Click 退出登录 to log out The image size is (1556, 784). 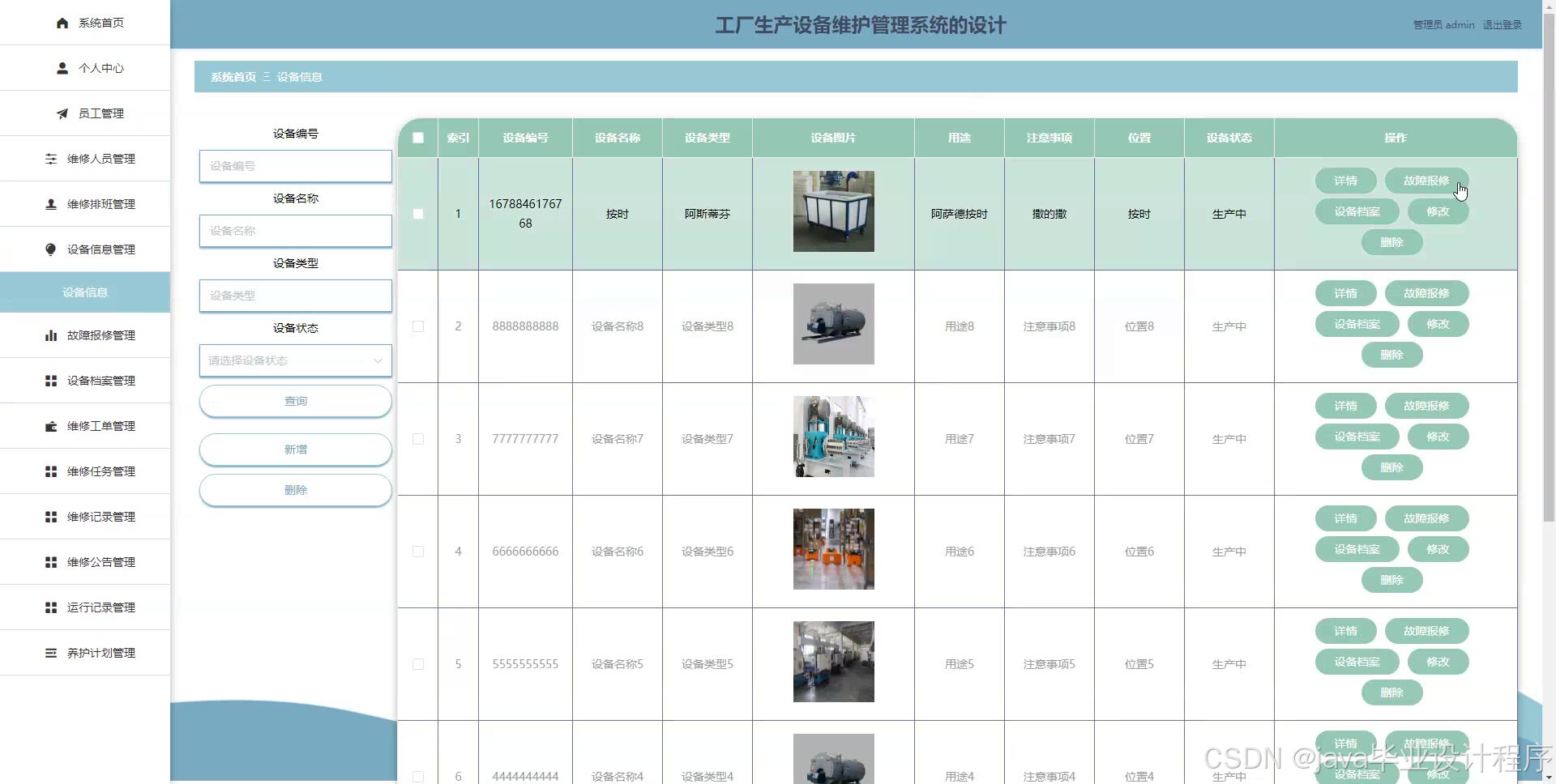click(x=1502, y=25)
